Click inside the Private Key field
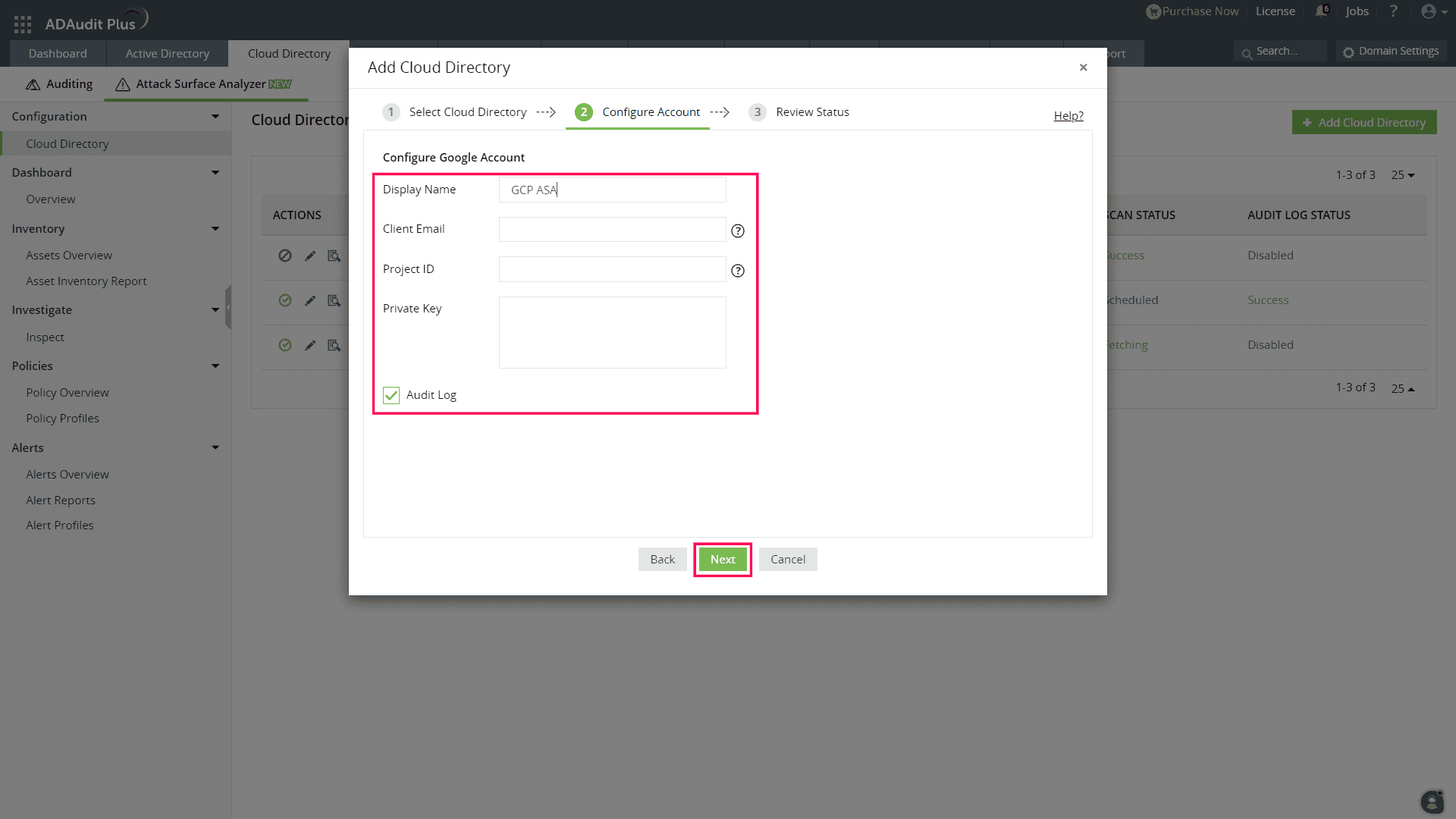 click(611, 332)
